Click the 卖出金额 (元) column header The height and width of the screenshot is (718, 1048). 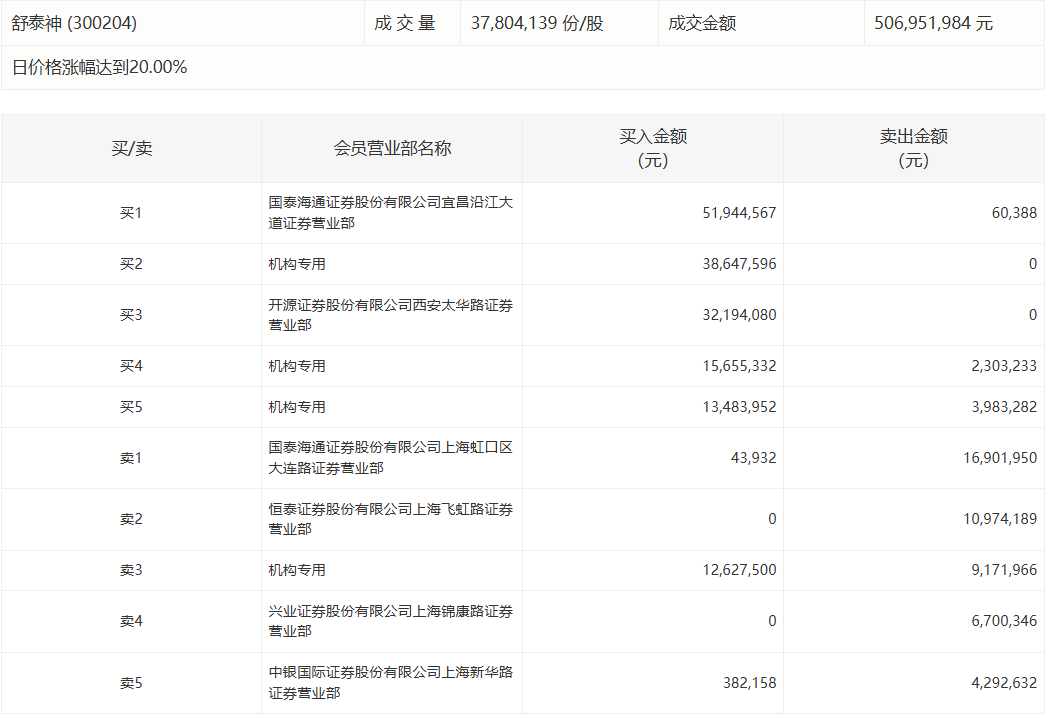[913, 148]
